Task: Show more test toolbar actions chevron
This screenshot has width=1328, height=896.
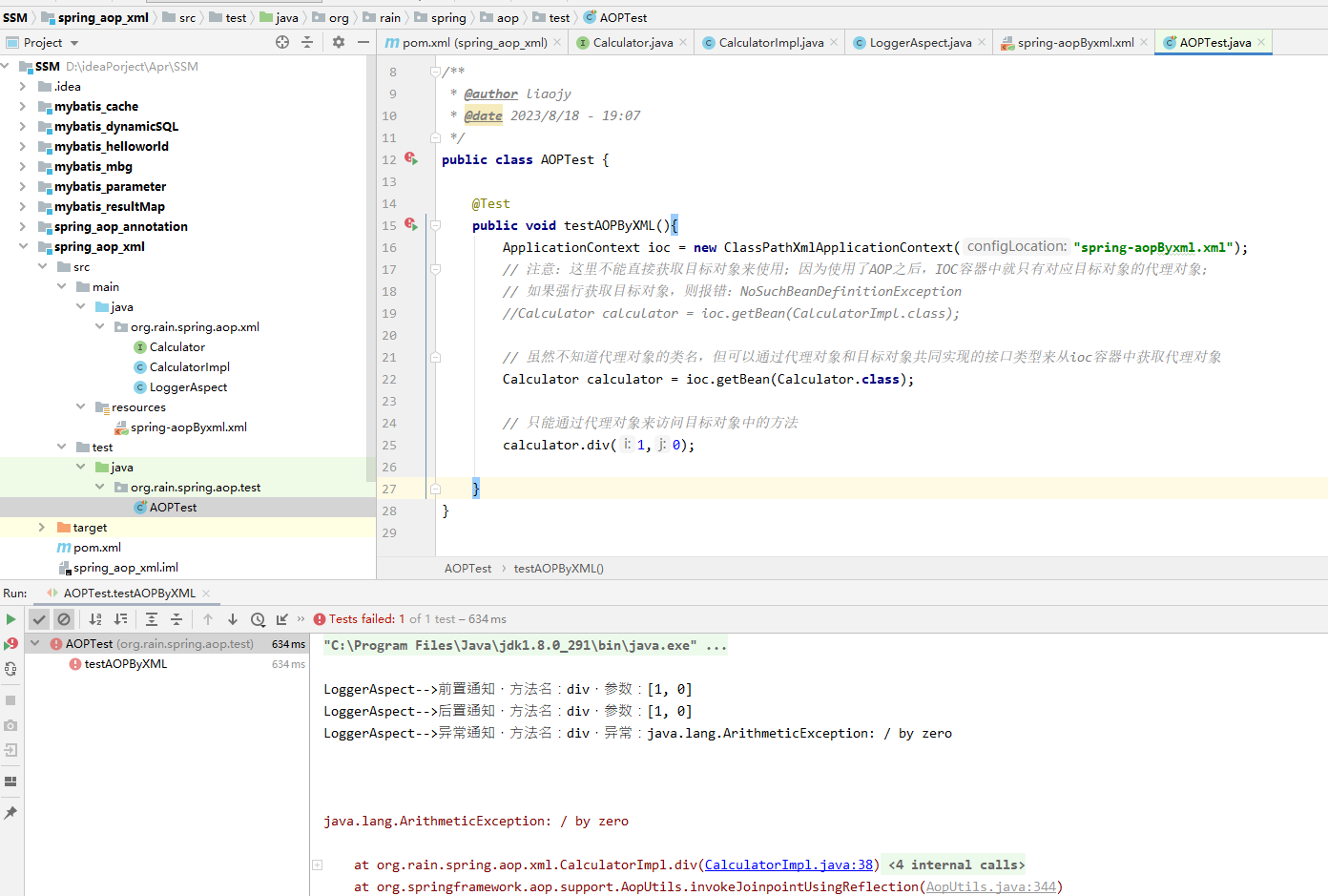Action: click(301, 618)
